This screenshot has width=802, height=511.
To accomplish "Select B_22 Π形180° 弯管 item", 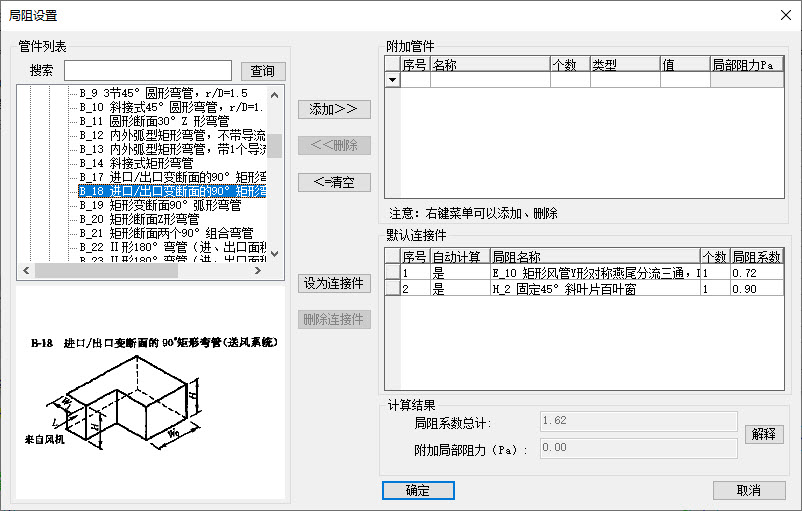I will point(172,247).
